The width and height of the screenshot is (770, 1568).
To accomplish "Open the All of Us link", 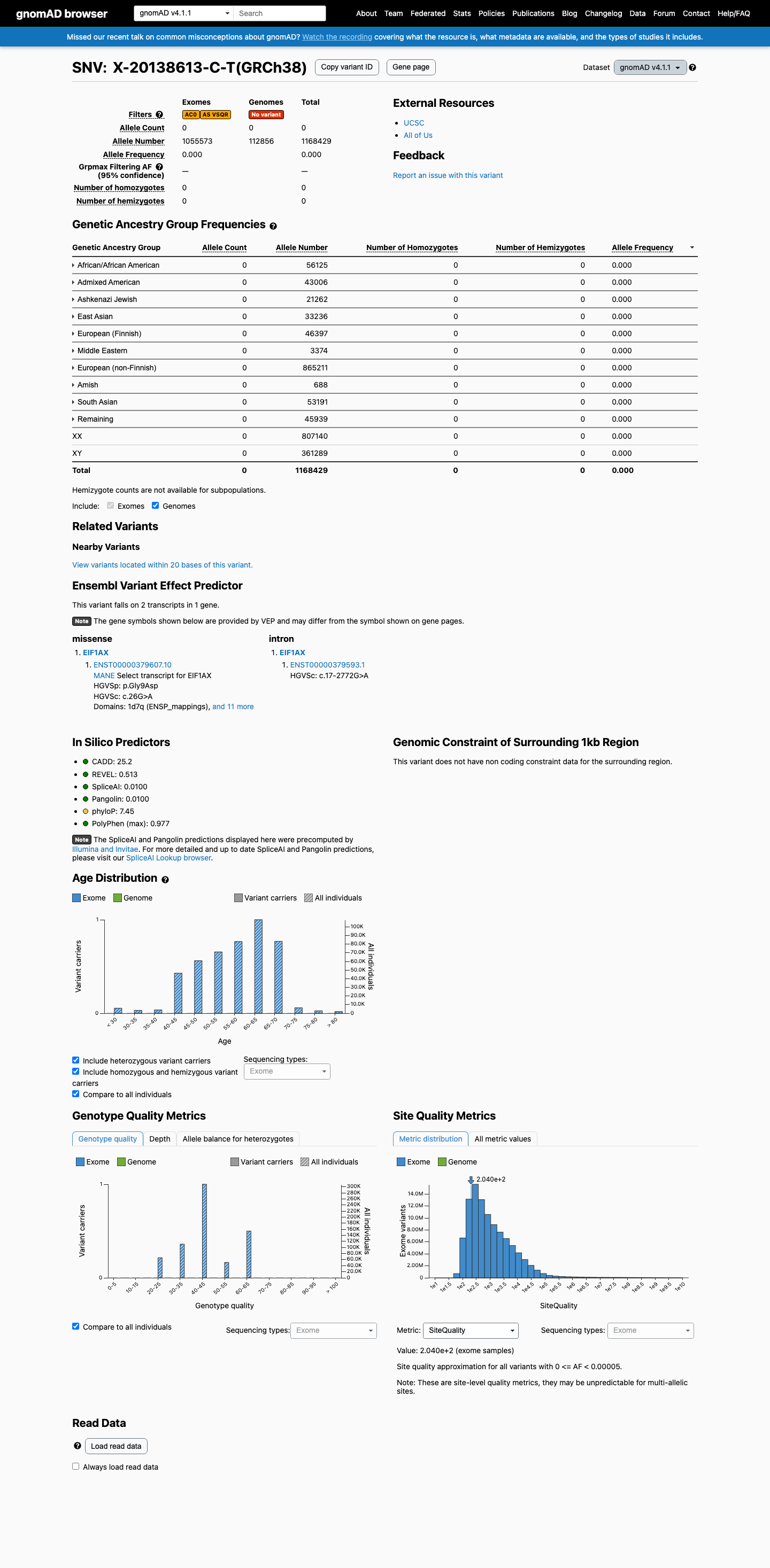I will [418, 135].
